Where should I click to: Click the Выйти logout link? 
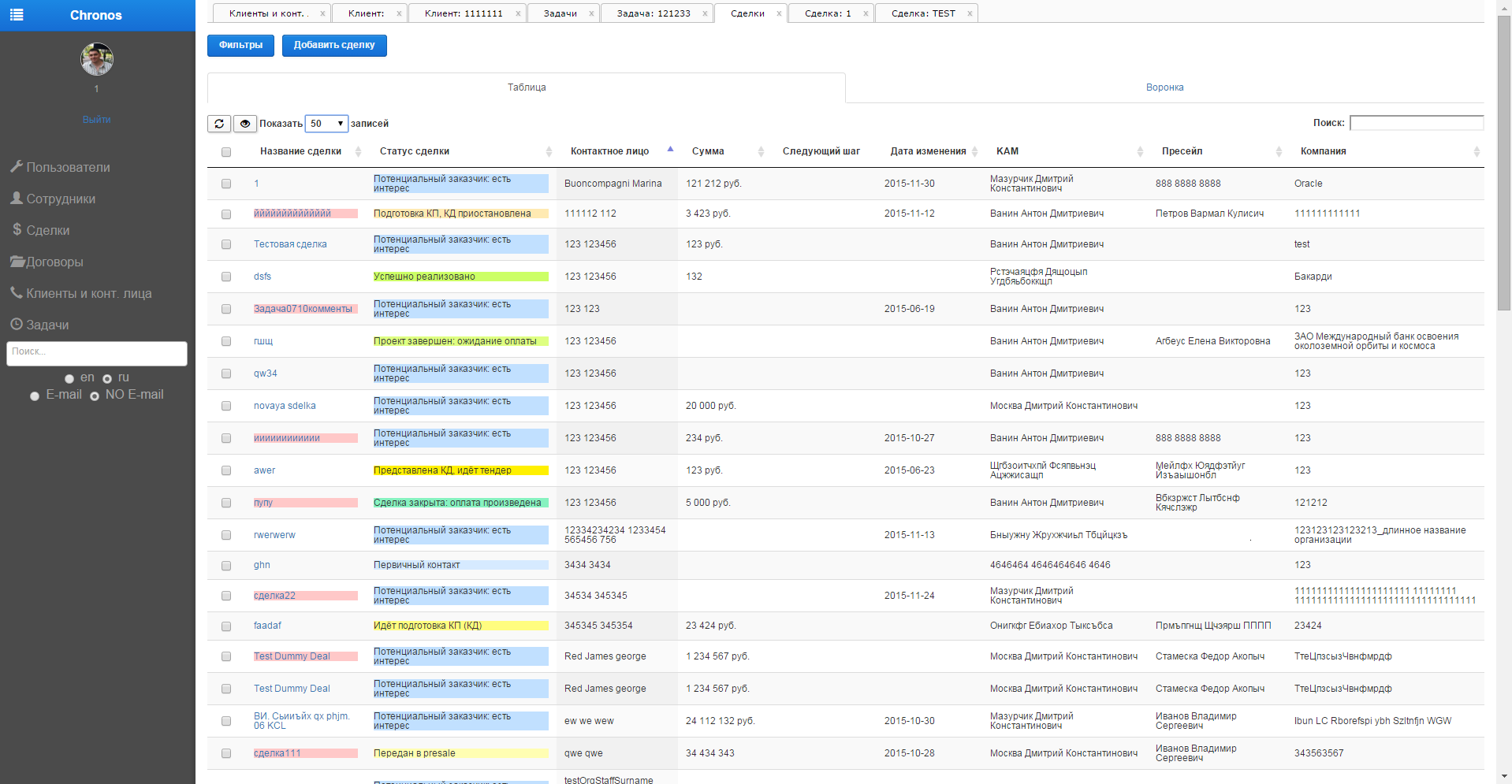[x=96, y=119]
